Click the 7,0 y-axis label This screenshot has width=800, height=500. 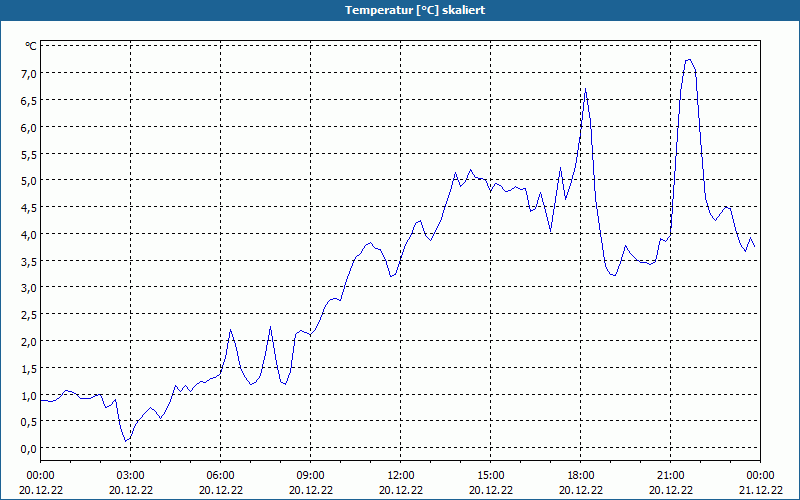point(29,73)
